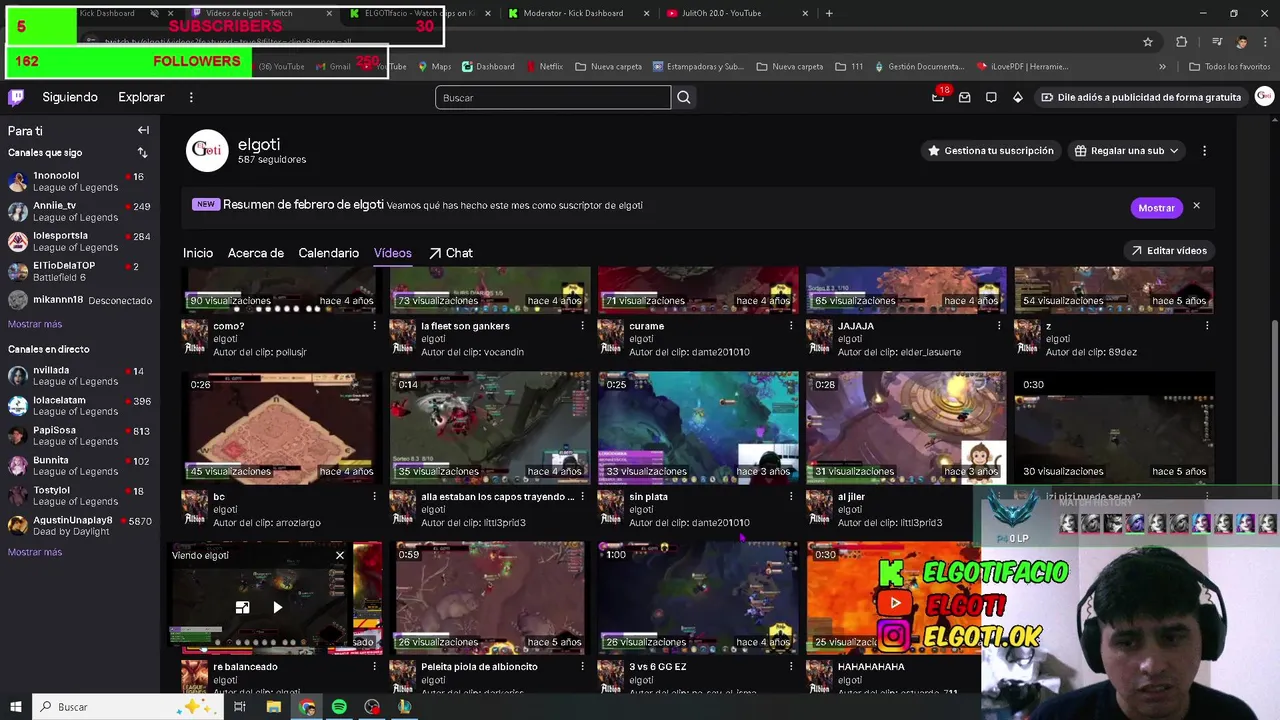Click the Bits gem icon in header
The height and width of the screenshot is (720, 1280).
point(1018,97)
